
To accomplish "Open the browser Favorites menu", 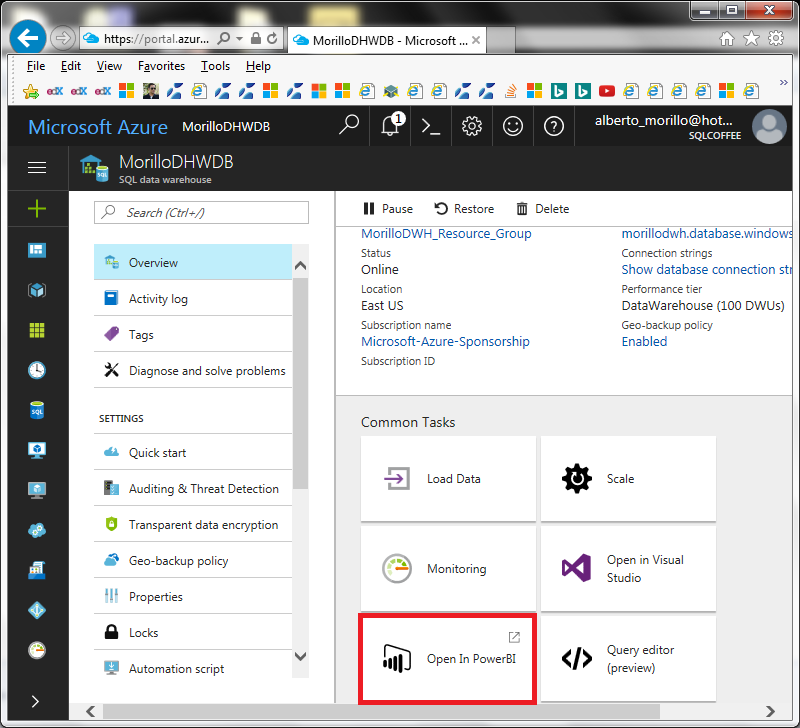I will [x=161, y=66].
